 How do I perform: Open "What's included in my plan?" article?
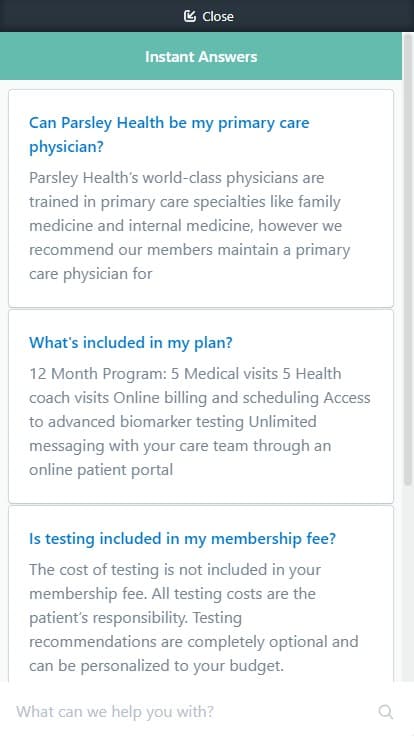tap(131, 343)
